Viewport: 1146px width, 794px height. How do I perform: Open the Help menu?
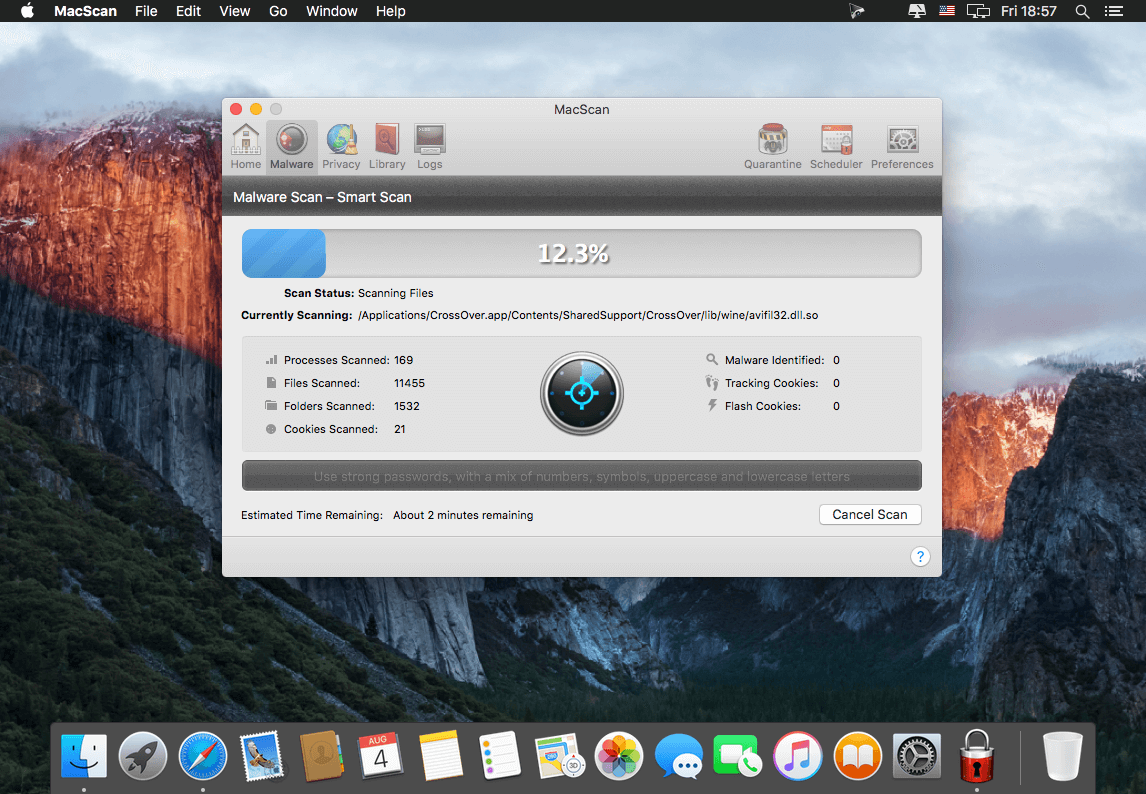click(390, 11)
